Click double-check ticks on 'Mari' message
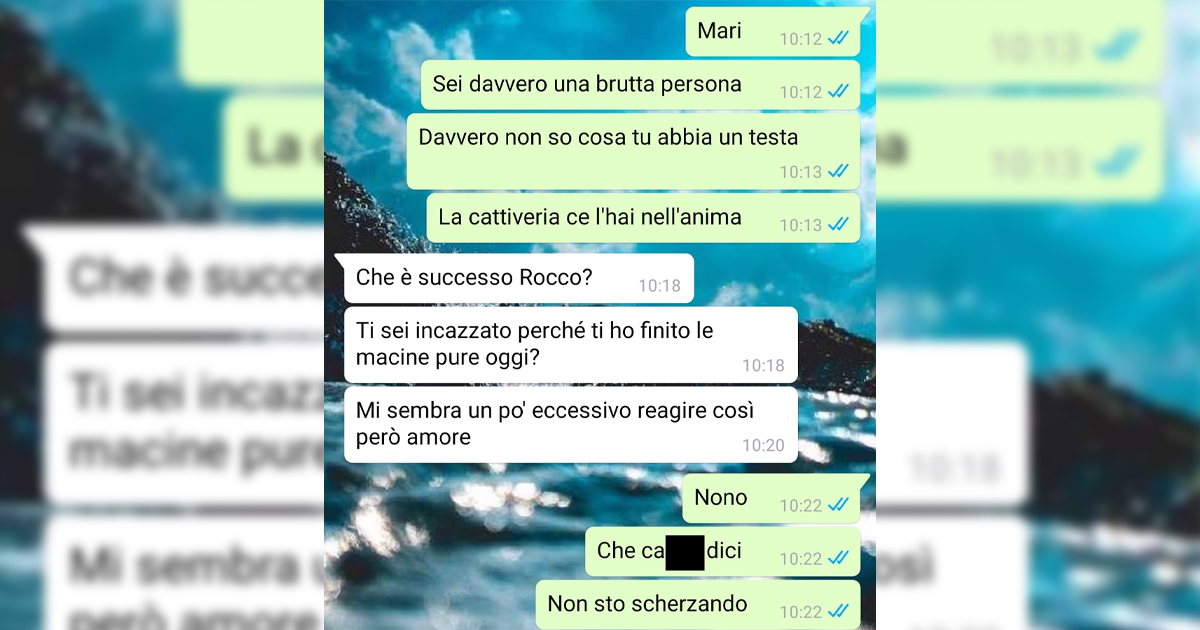1200x630 pixels. pyautogui.click(x=839, y=39)
